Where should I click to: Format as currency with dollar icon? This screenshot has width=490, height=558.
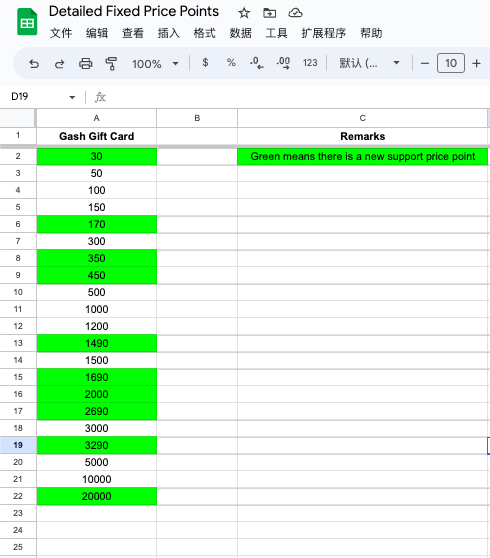205,63
